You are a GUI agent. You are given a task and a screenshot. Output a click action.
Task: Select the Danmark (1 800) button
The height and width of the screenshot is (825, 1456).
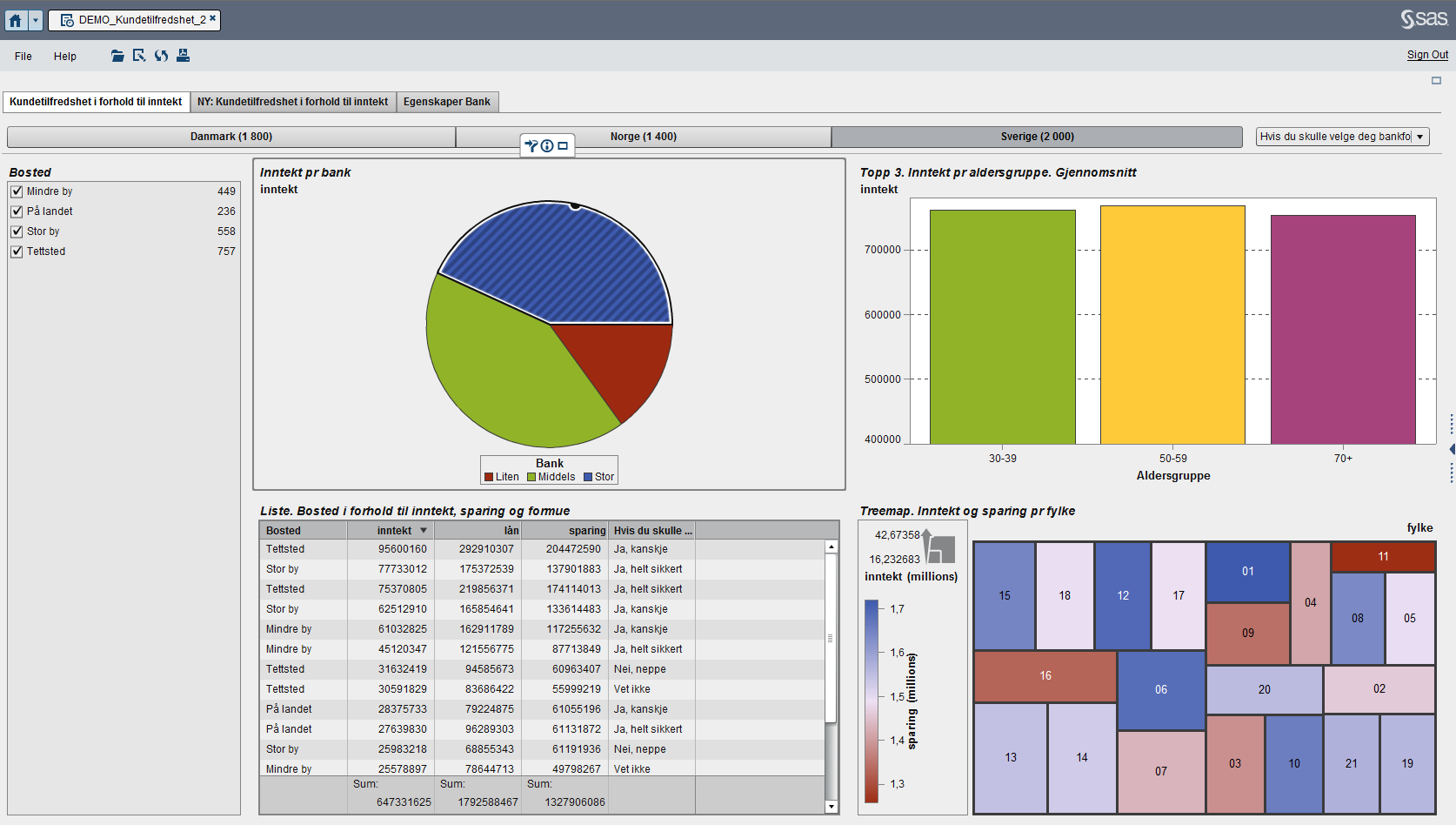[x=231, y=137]
